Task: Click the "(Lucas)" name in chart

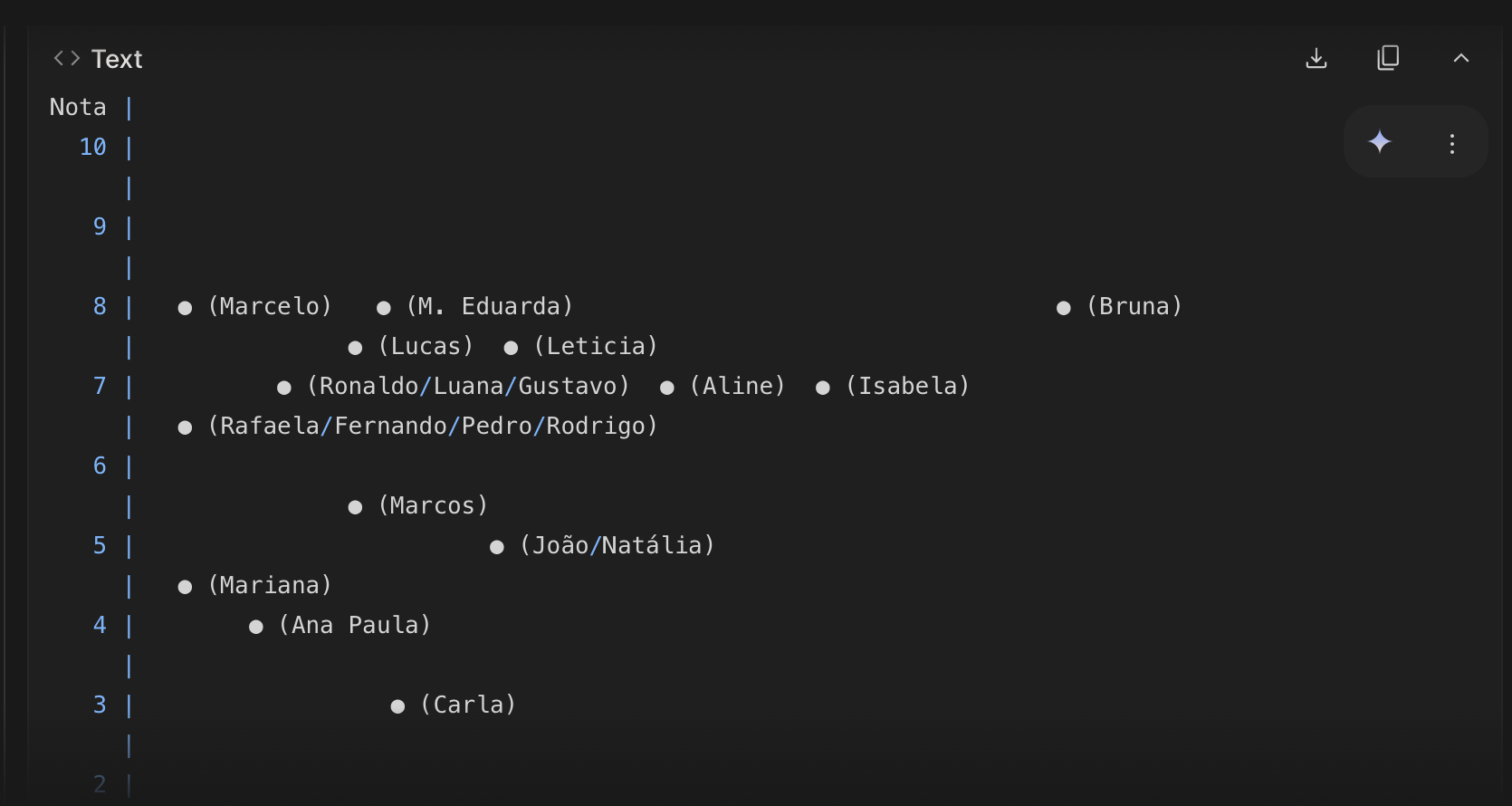Action: coord(426,347)
